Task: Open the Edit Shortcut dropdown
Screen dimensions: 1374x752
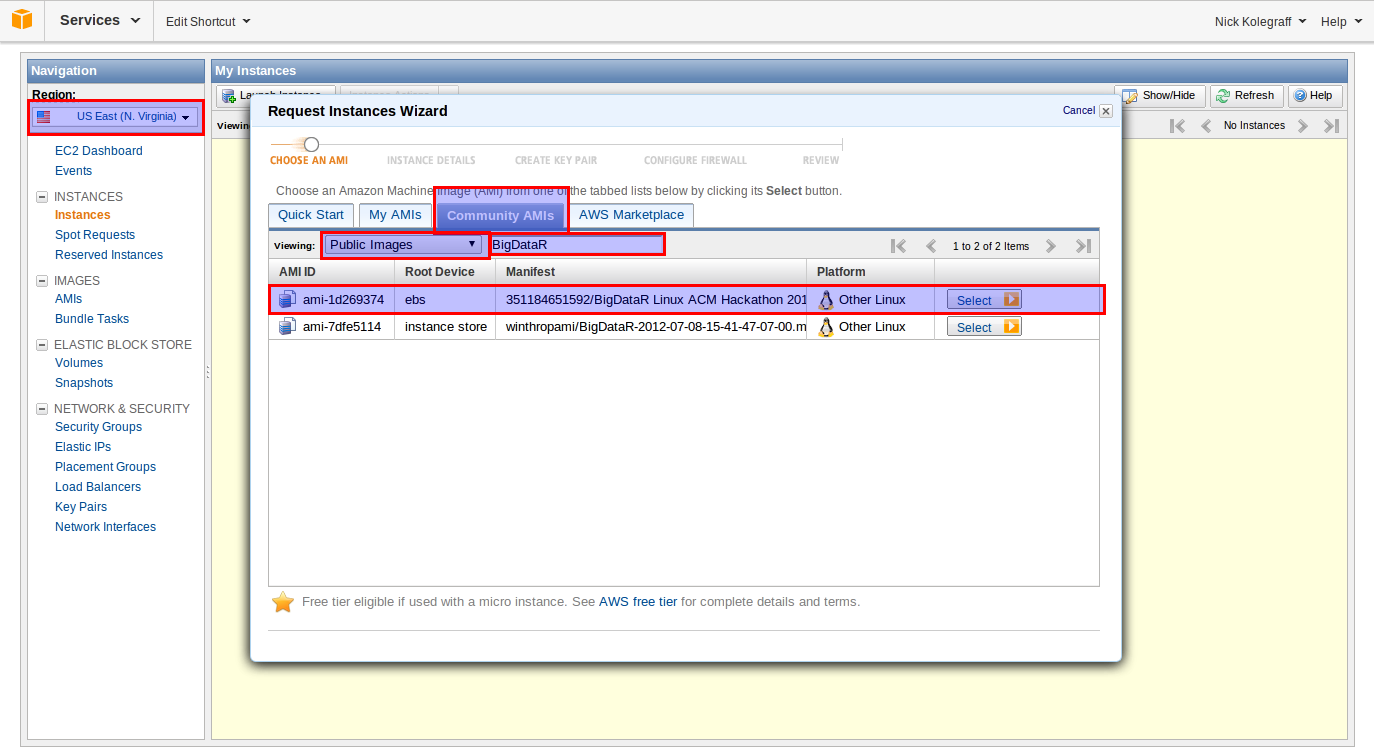Action: pyautogui.click(x=208, y=21)
